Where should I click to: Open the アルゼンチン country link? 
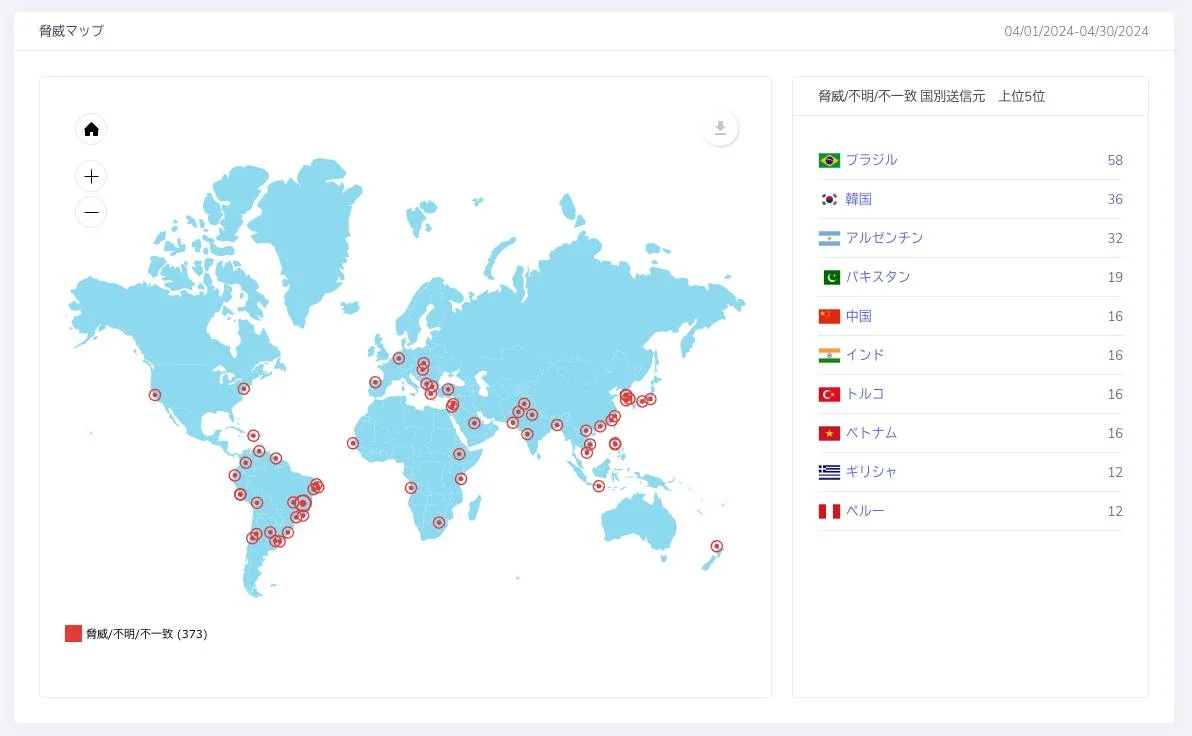(884, 238)
